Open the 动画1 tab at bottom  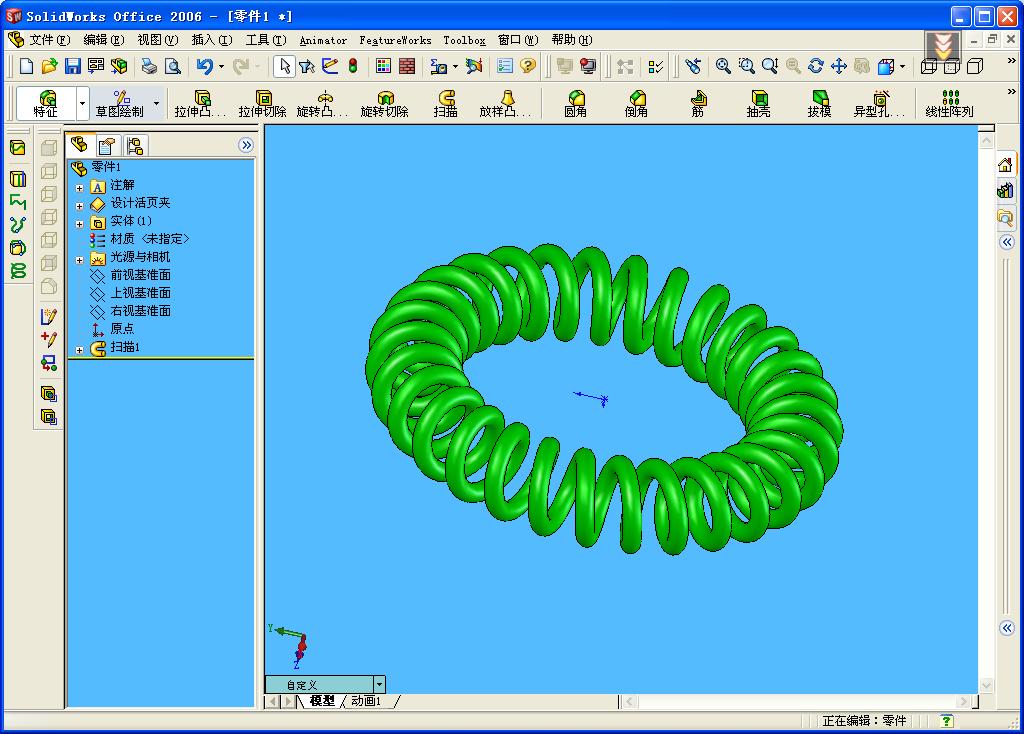[x=366, y=701]
